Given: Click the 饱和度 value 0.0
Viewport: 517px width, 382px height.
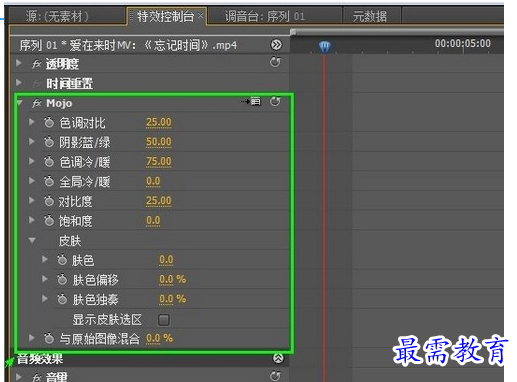Looking at the screenshot, I should [153, 221].
